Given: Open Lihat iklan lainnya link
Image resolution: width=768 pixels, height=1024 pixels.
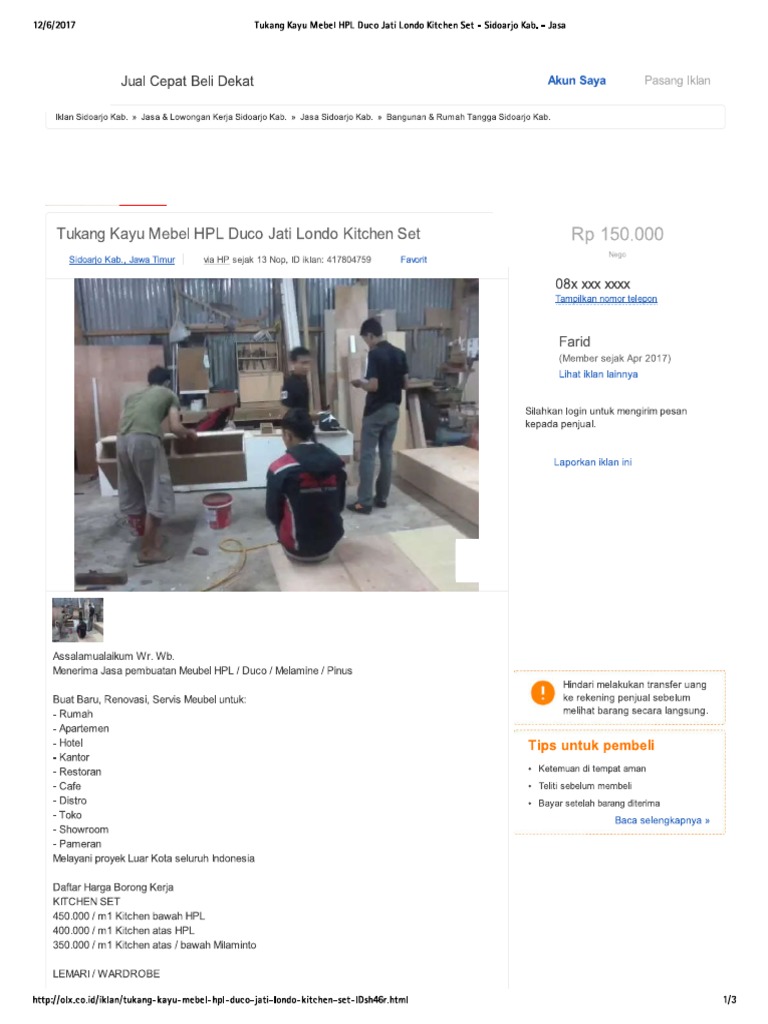Looking at the screenshot, I should (598, 374).
